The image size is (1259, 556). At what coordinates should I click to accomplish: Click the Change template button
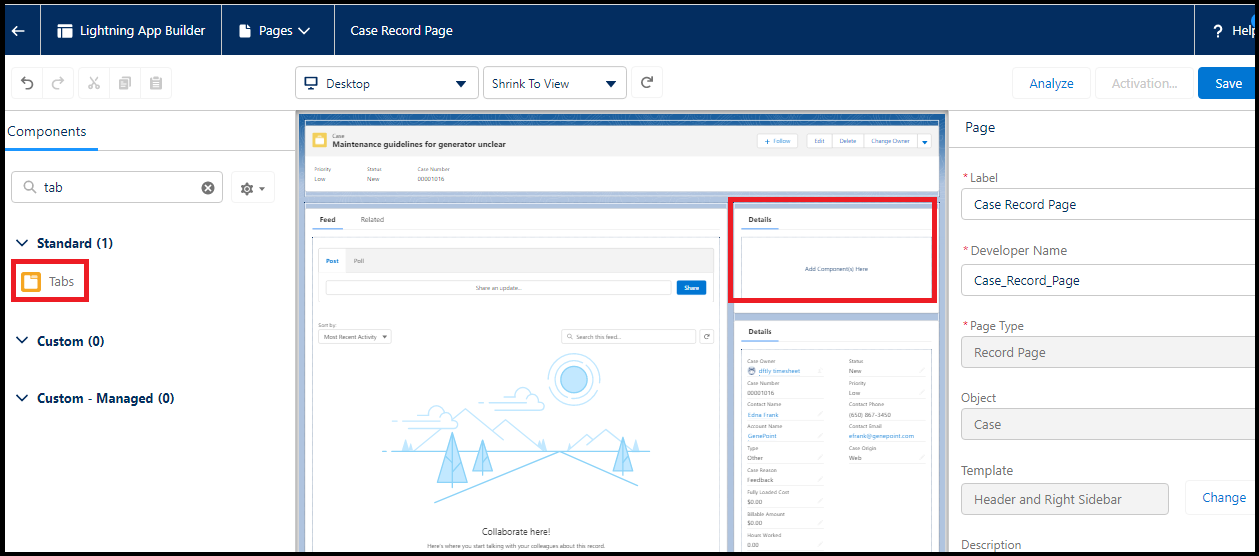1223,497
